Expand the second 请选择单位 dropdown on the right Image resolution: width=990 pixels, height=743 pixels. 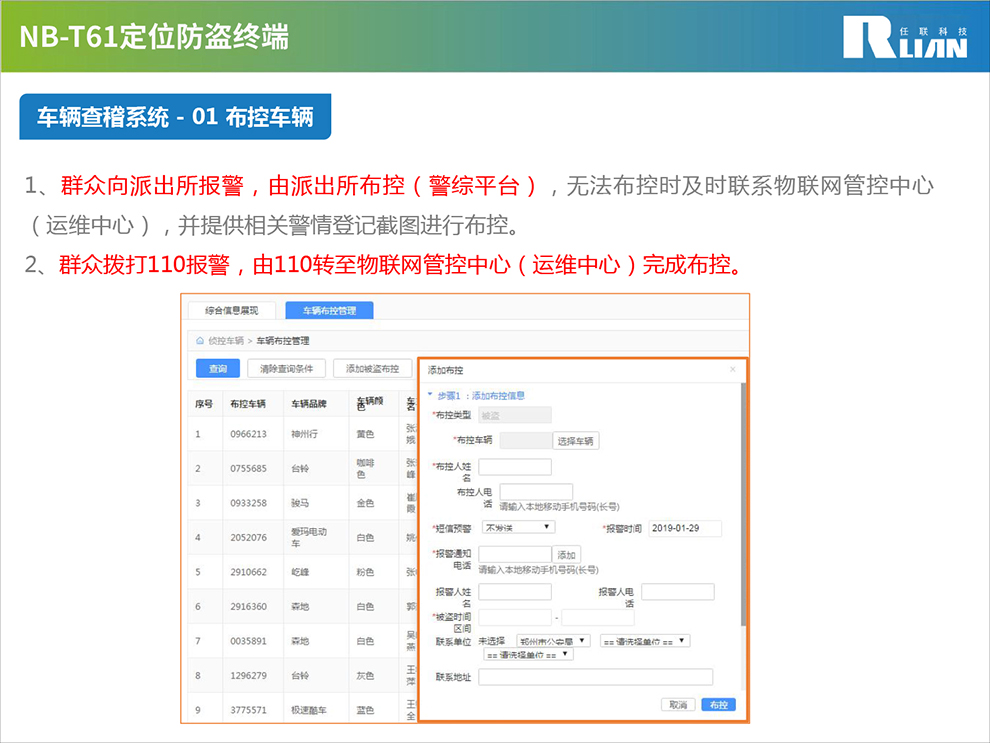tap(644, 641)
